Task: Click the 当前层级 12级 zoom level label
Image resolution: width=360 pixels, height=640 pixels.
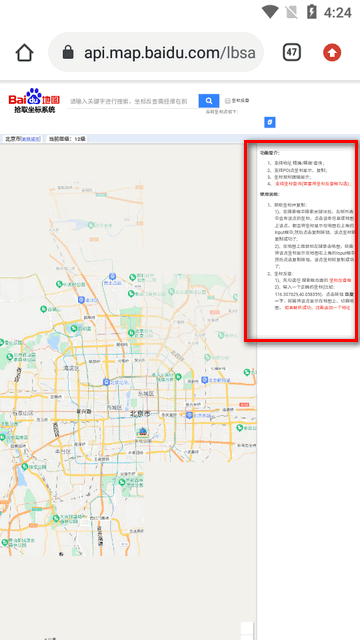Action: tap(67, 139)
